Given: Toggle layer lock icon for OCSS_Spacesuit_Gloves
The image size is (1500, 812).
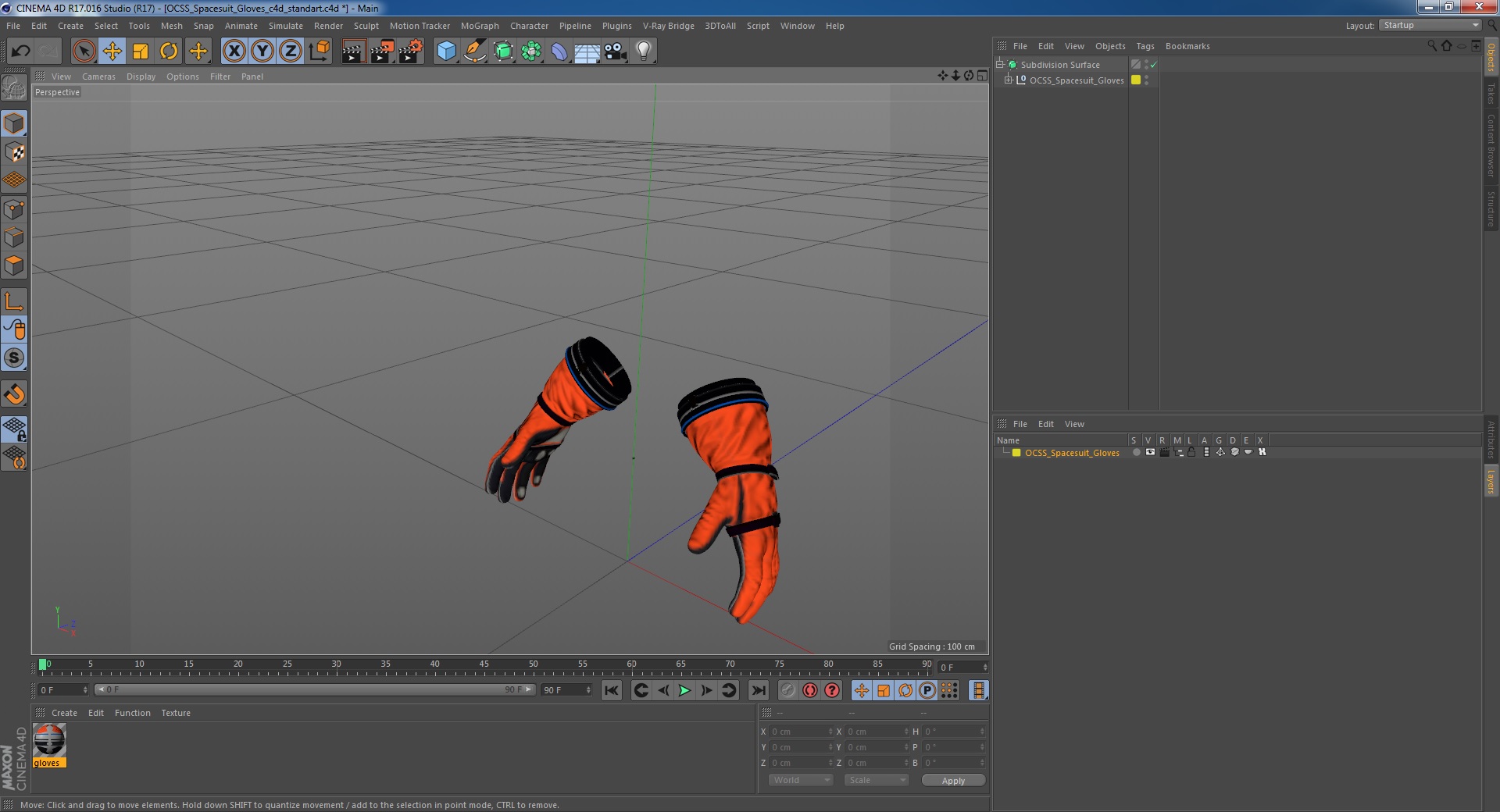Looking at the screenshot, I should (x=1191, y=452).
